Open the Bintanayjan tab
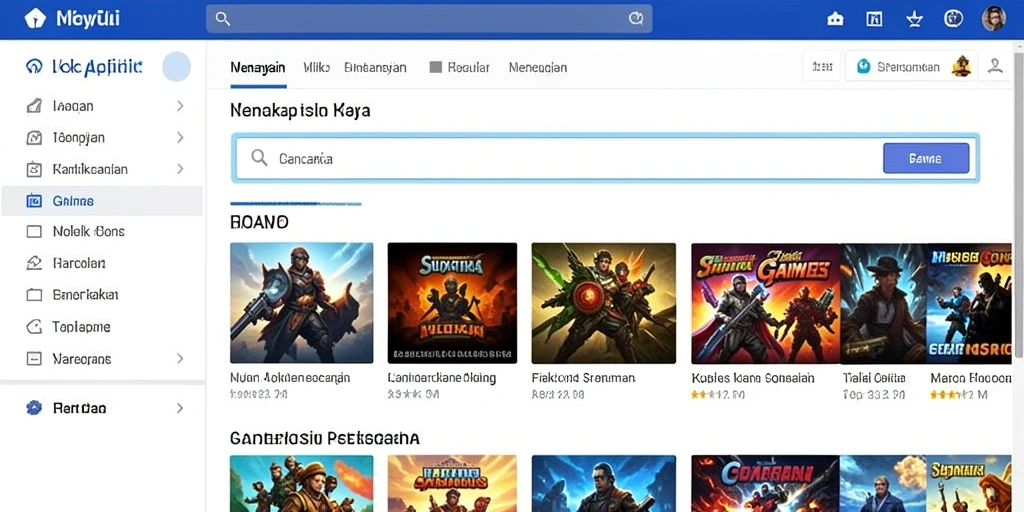1024x512 pixels. tap(376, 67)
